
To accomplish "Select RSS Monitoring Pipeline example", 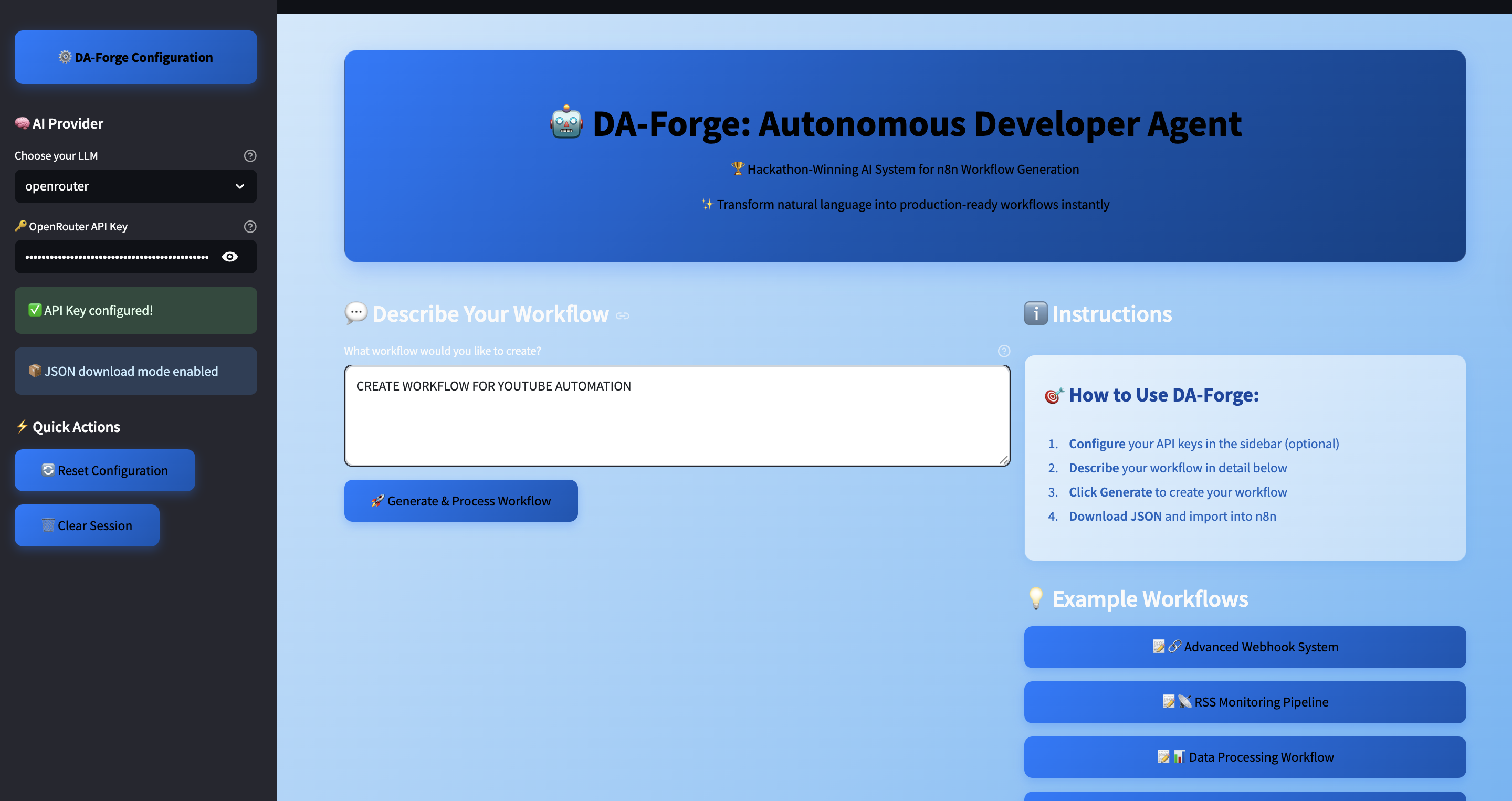I will tap(1244, 702).
